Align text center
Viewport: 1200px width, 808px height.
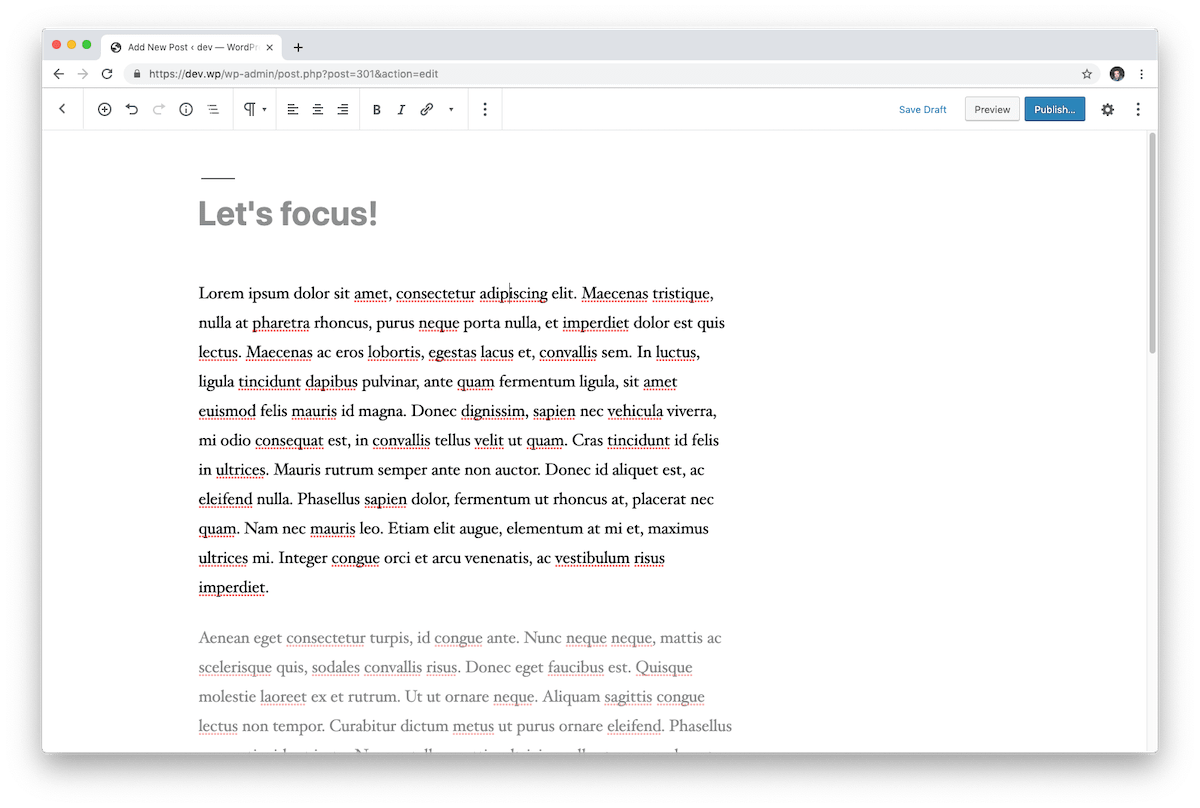coord(318,109)
